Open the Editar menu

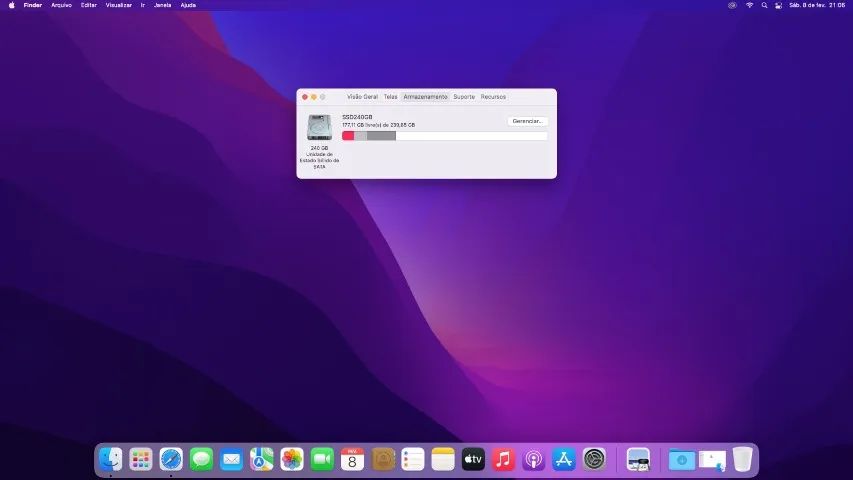coord(89,5)
